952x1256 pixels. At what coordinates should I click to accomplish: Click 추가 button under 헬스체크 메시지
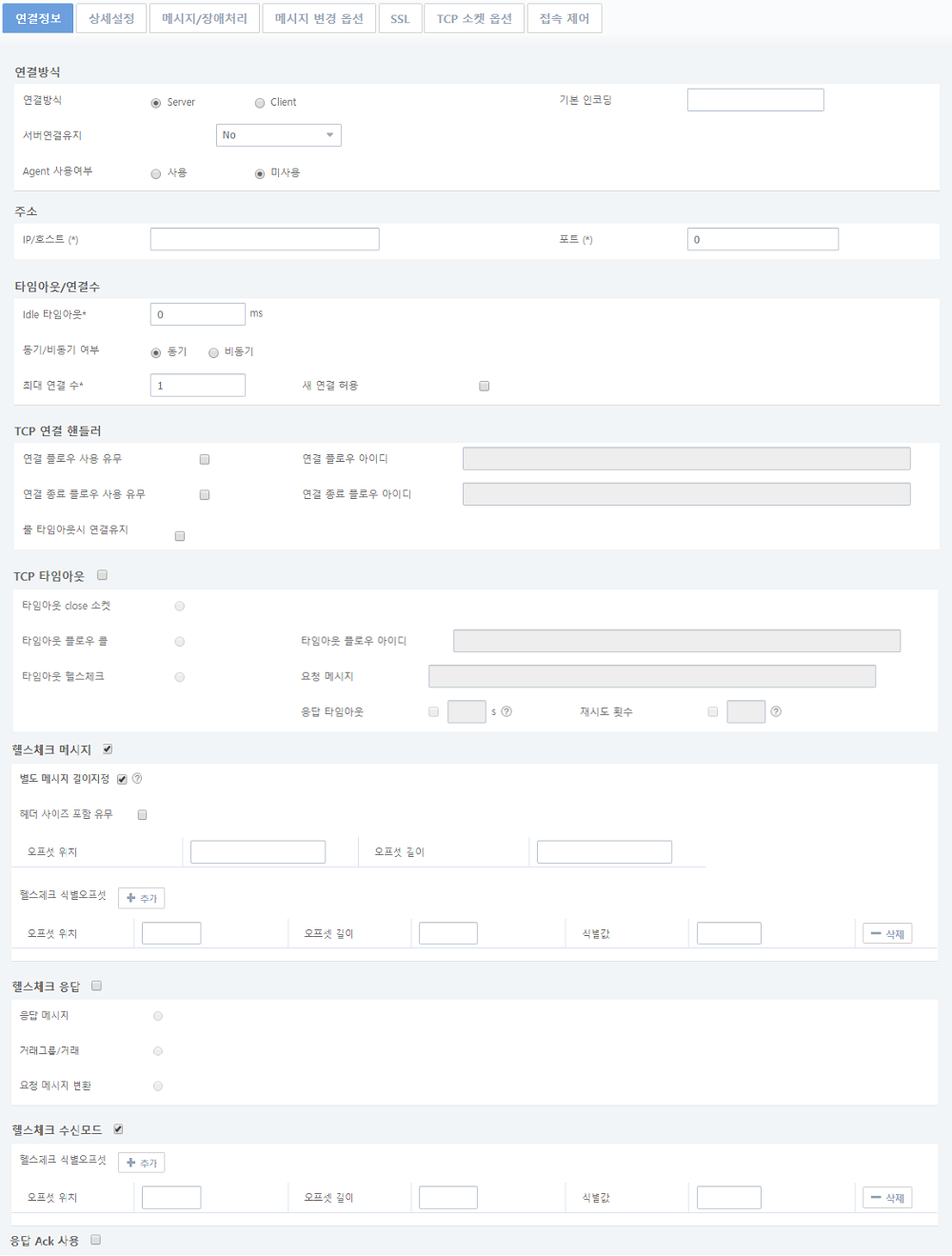(142, 898)
